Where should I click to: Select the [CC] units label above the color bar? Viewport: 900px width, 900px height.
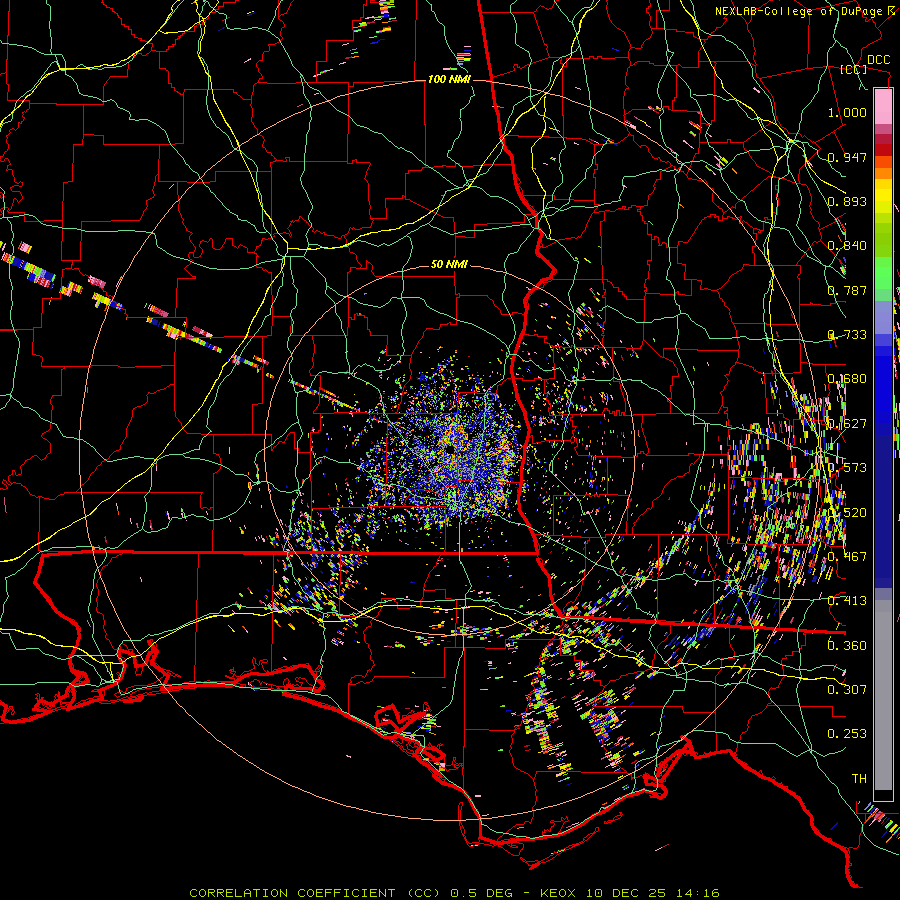pos(854,69)
